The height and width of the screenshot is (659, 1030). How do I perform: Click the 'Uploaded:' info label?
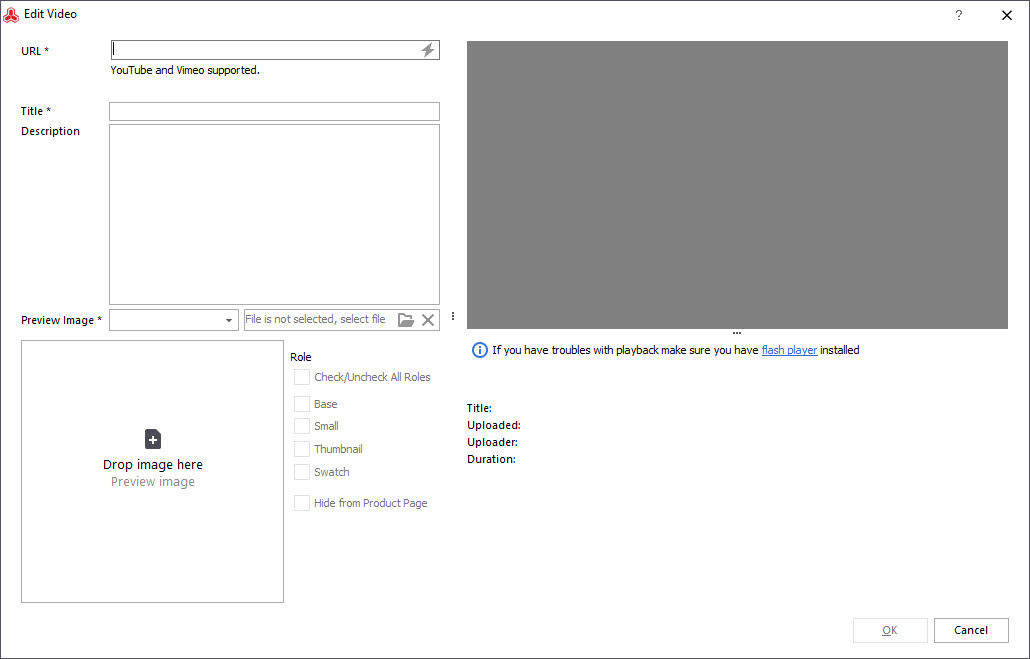[494, 425]
